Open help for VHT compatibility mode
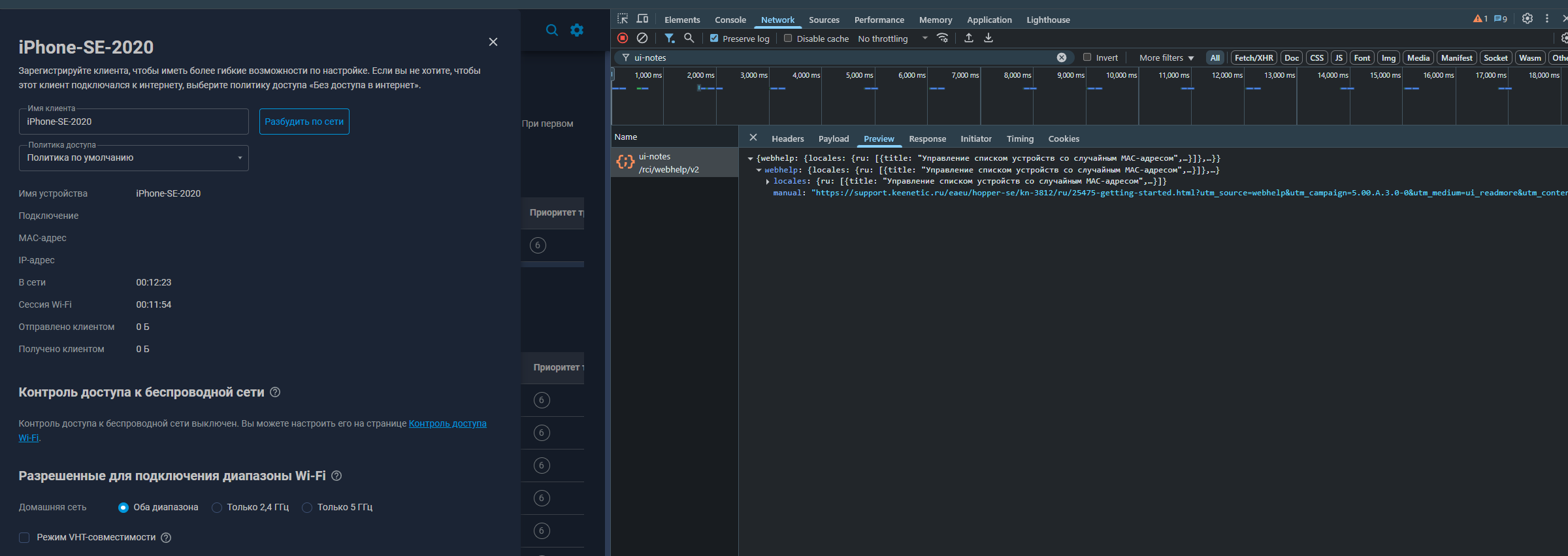Screen dimensions: 1568x556 (166, 538)
